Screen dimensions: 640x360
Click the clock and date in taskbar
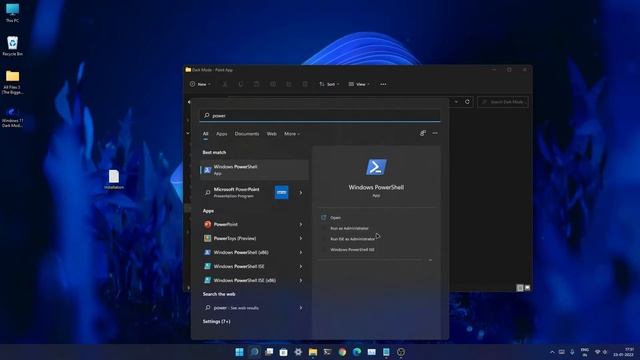coord(623,352)
